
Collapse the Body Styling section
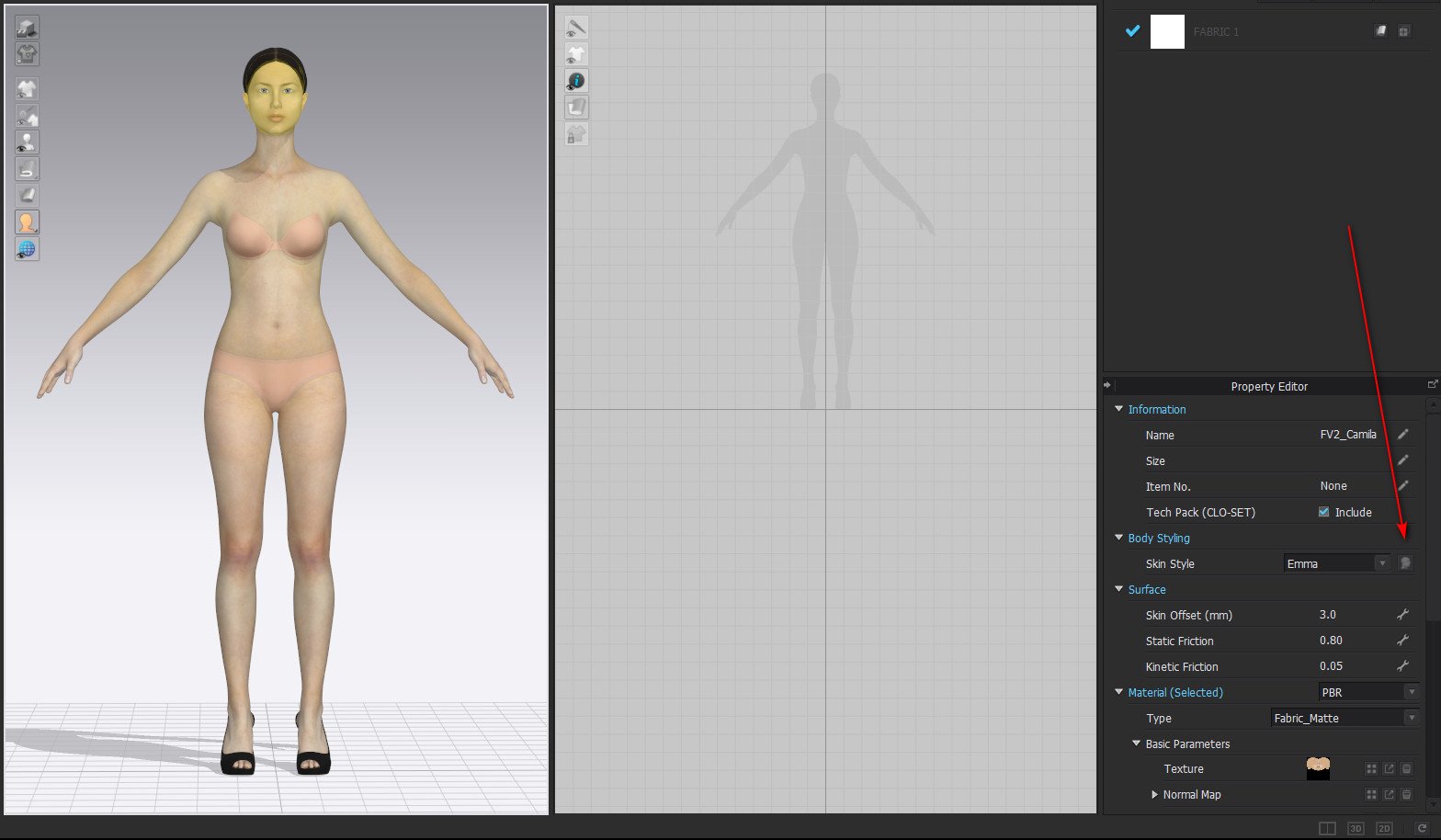click(x=1118, y=538)
